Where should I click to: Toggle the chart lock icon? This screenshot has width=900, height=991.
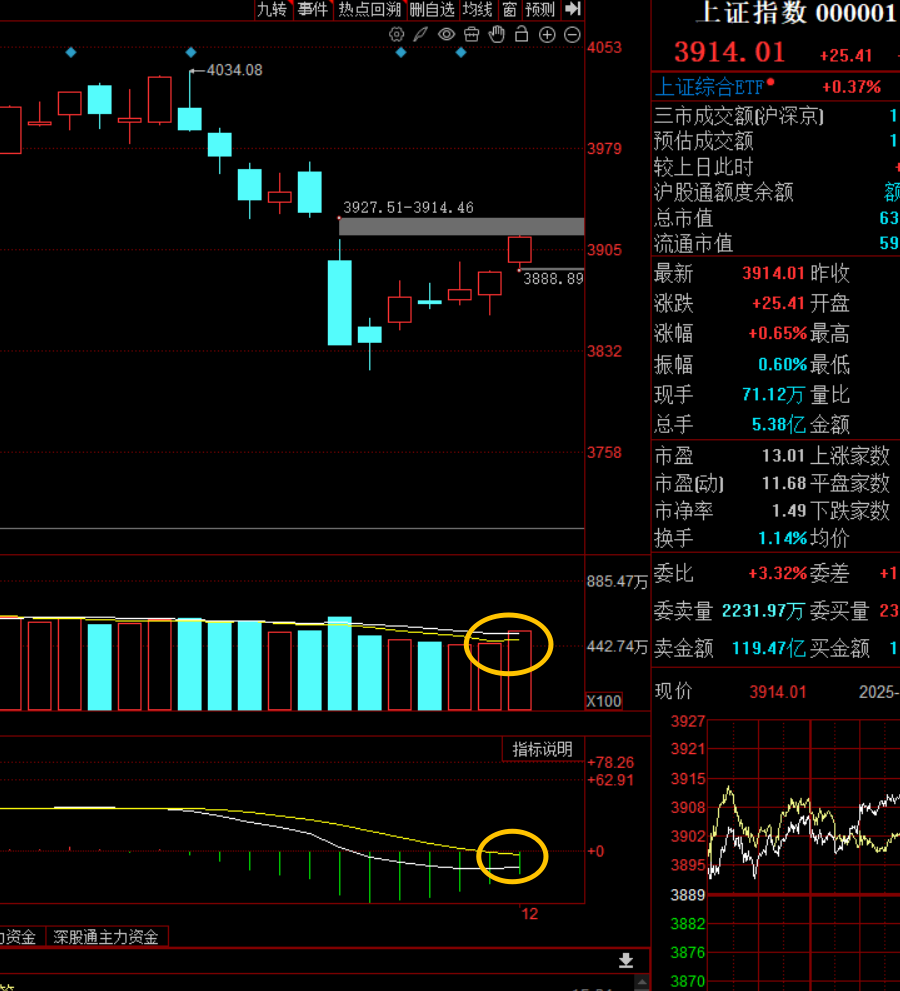521,35
